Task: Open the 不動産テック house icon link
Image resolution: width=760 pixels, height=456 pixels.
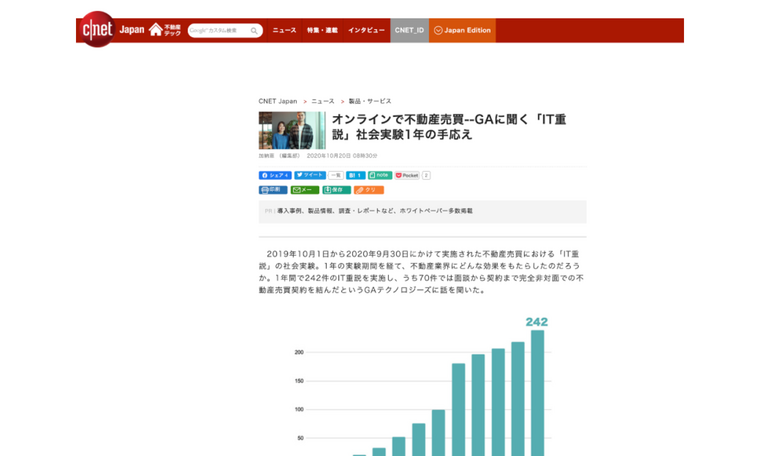Action: (x=164, y=30)
